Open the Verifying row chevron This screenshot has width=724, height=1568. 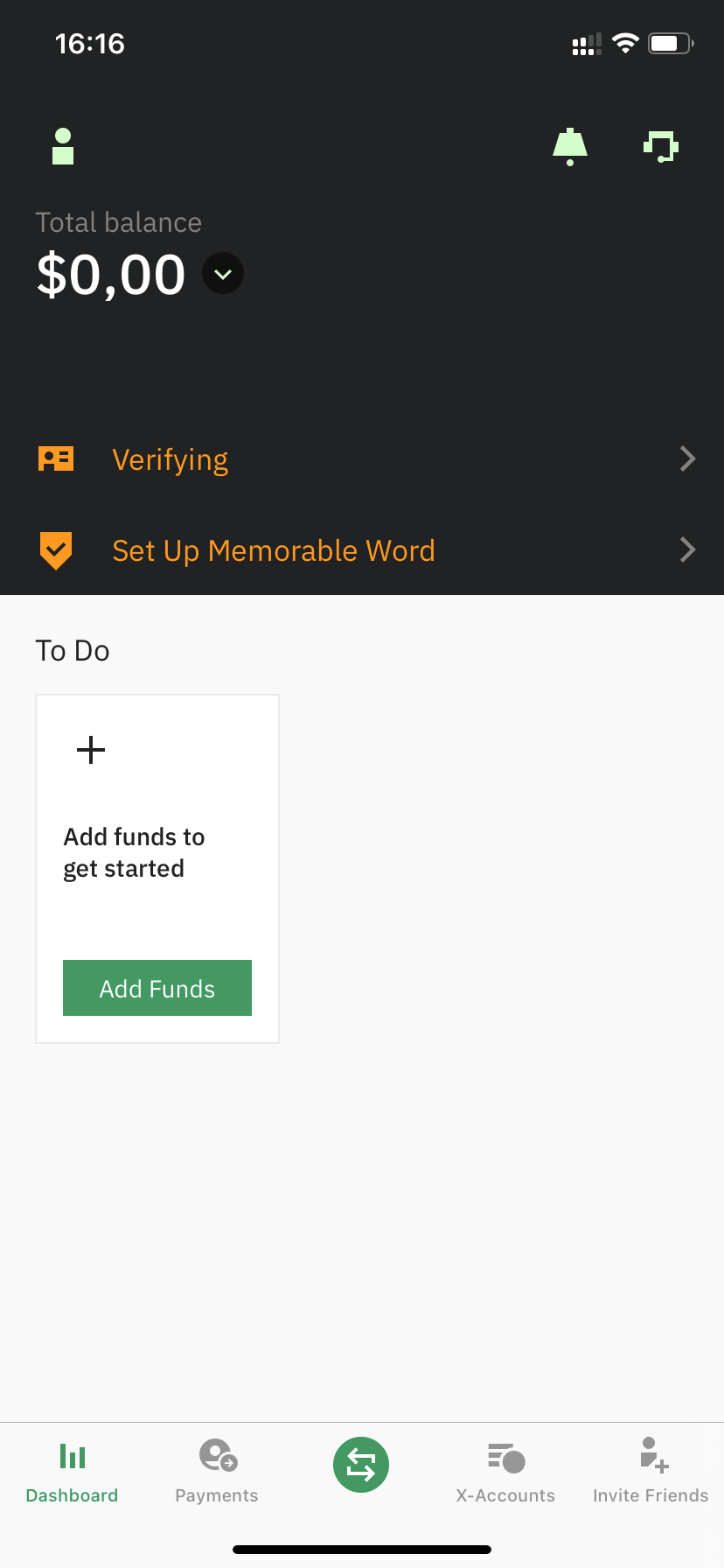pos(688,458)
